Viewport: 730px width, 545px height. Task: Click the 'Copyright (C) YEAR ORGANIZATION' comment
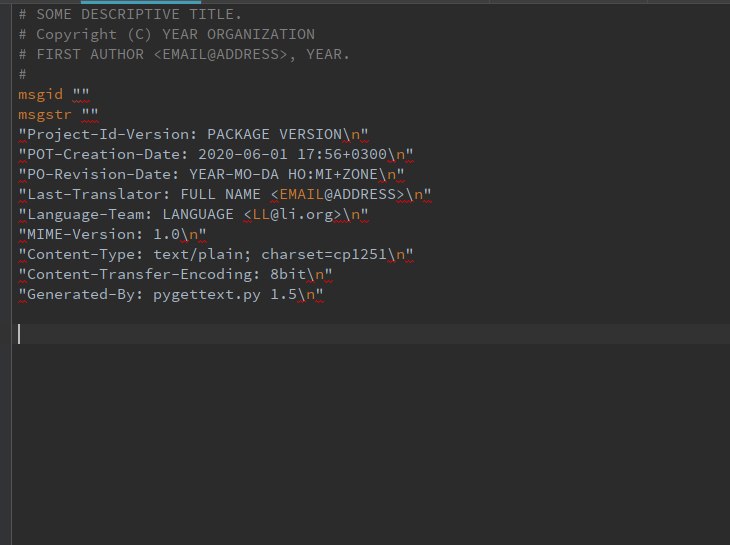pyautogui.click(x=167, y=34)
